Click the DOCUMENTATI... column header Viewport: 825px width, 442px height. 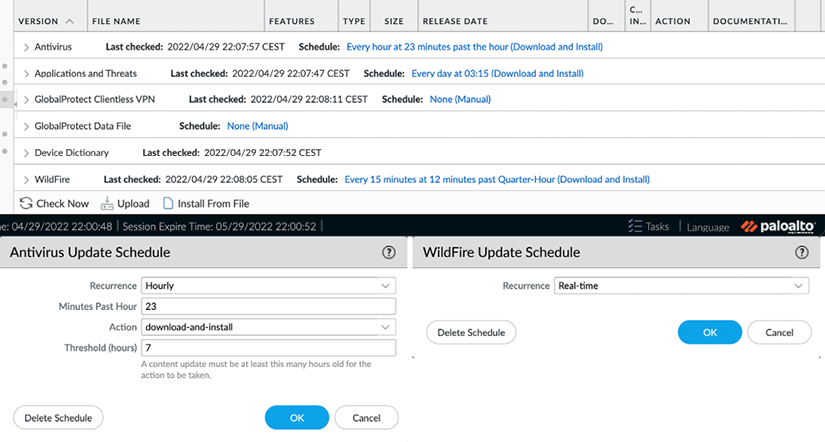click(750, 22)
